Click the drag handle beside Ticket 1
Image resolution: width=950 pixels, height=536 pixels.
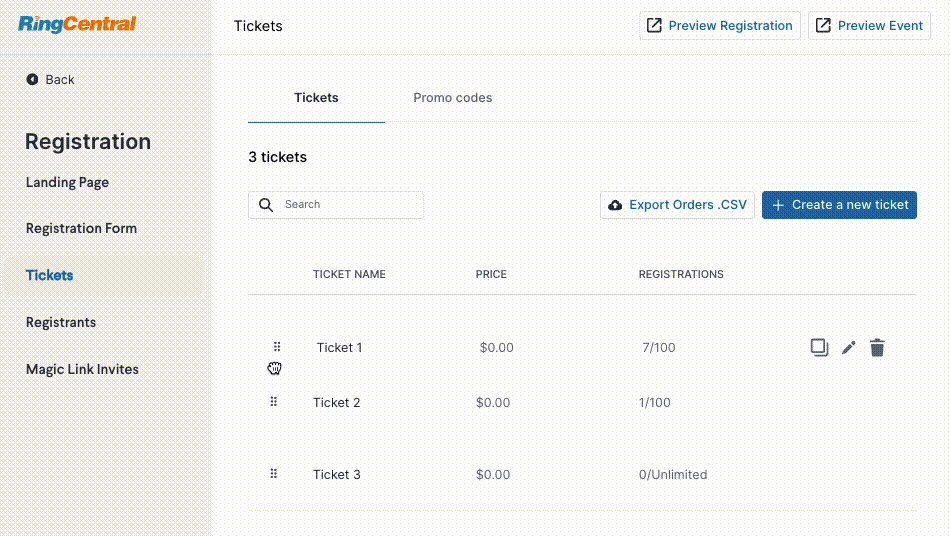pyautogui.click(x=277, y=346)
